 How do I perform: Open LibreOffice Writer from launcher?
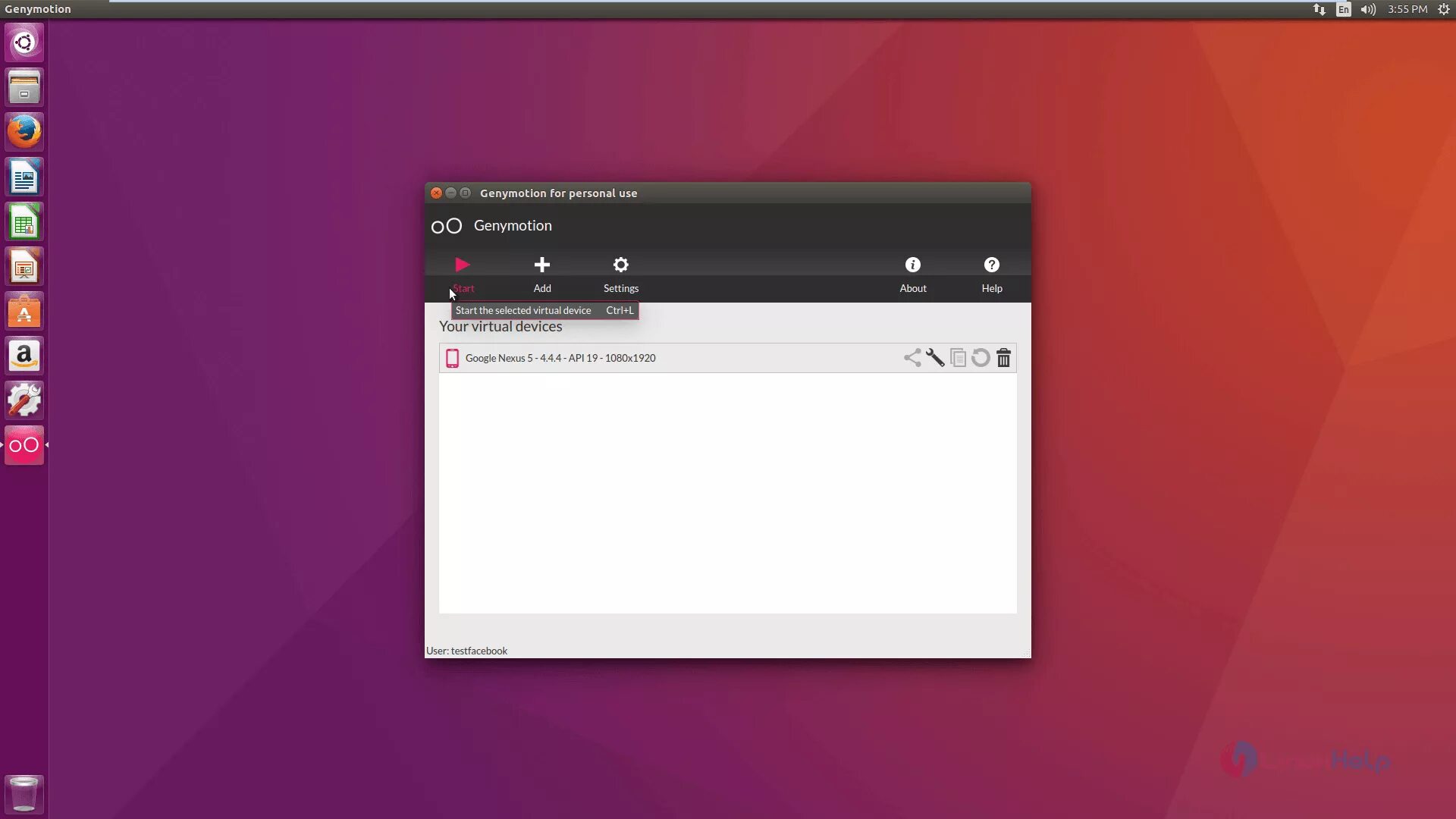pos(24,177)
